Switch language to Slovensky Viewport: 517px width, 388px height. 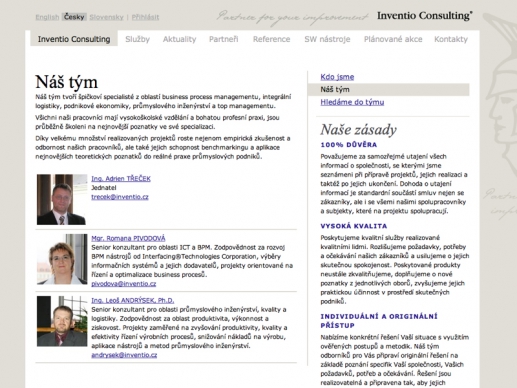(106, 17)
